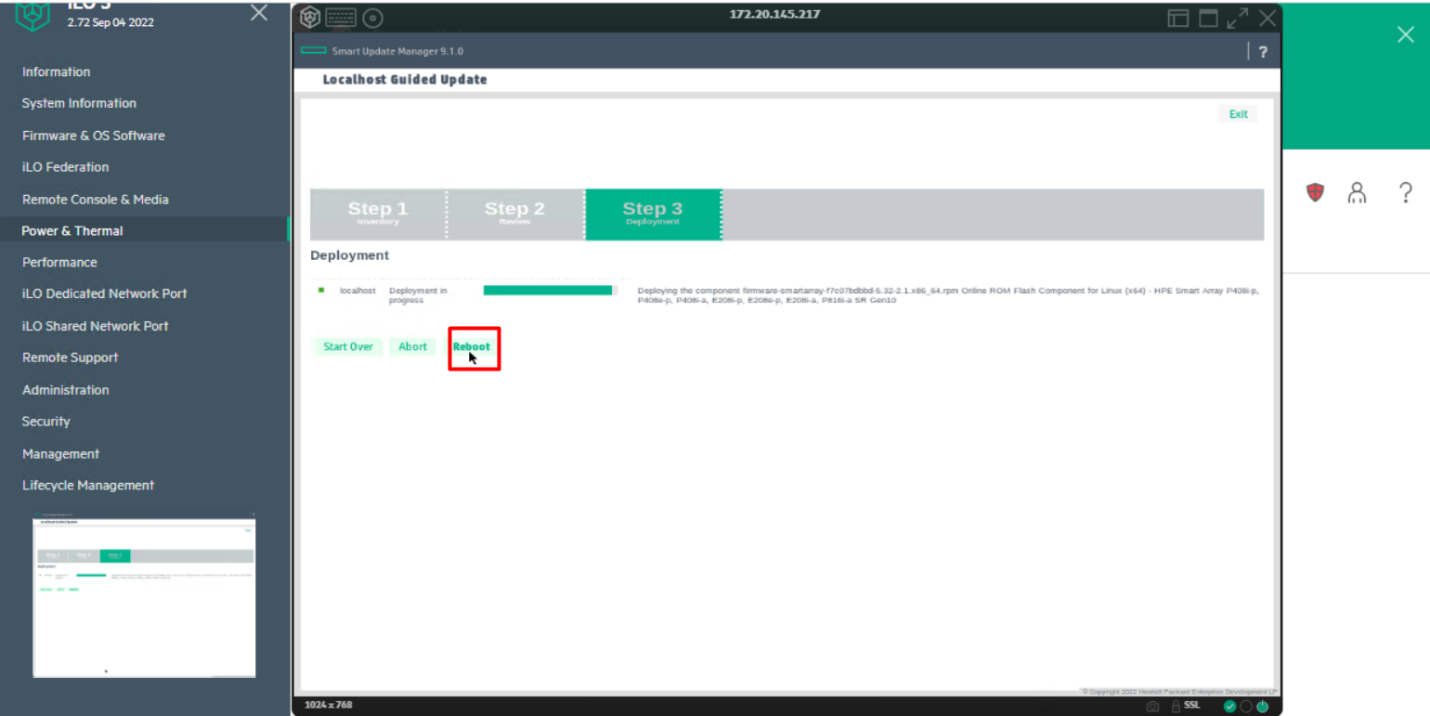
Task: Open the Performance page
Action: 59,262
